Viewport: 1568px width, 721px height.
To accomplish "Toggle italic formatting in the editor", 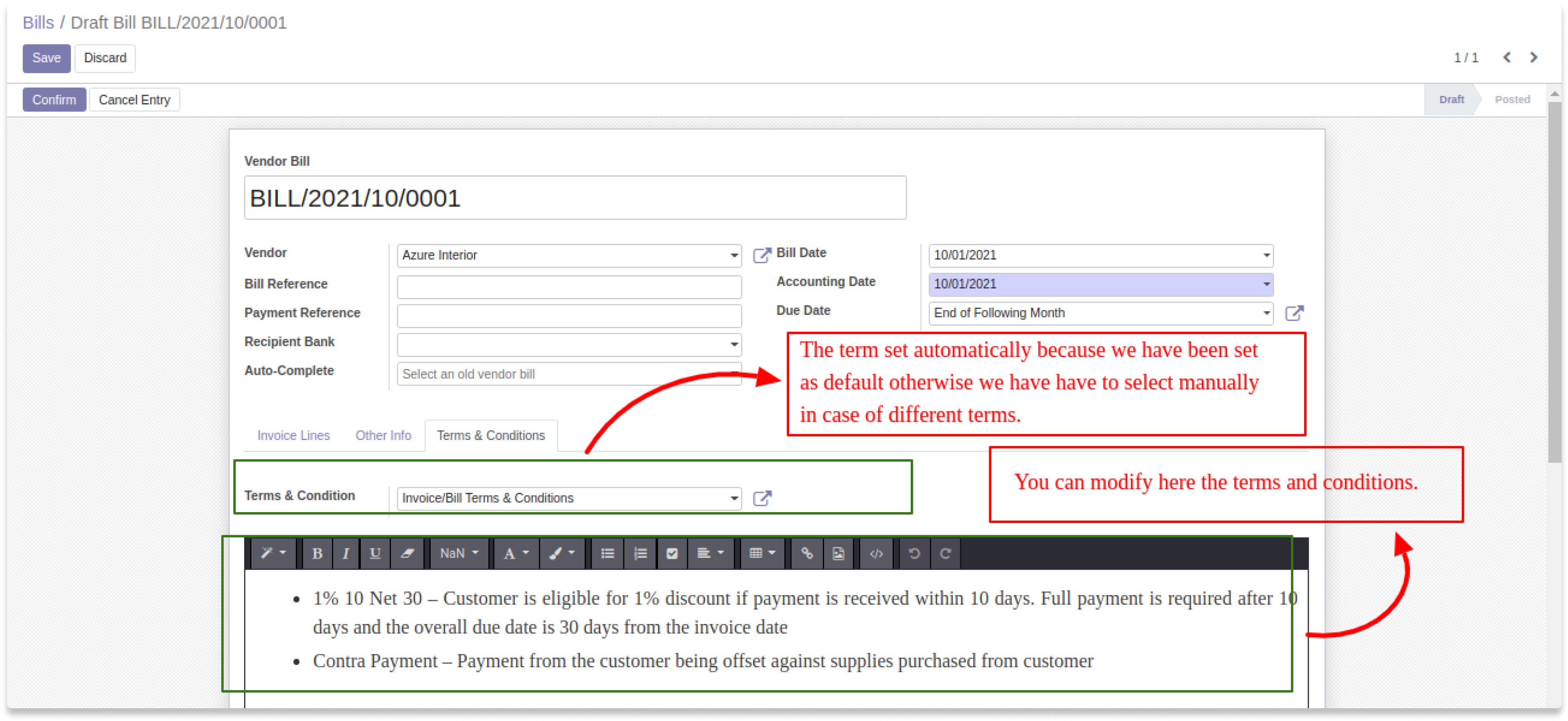I will (345, 553).
